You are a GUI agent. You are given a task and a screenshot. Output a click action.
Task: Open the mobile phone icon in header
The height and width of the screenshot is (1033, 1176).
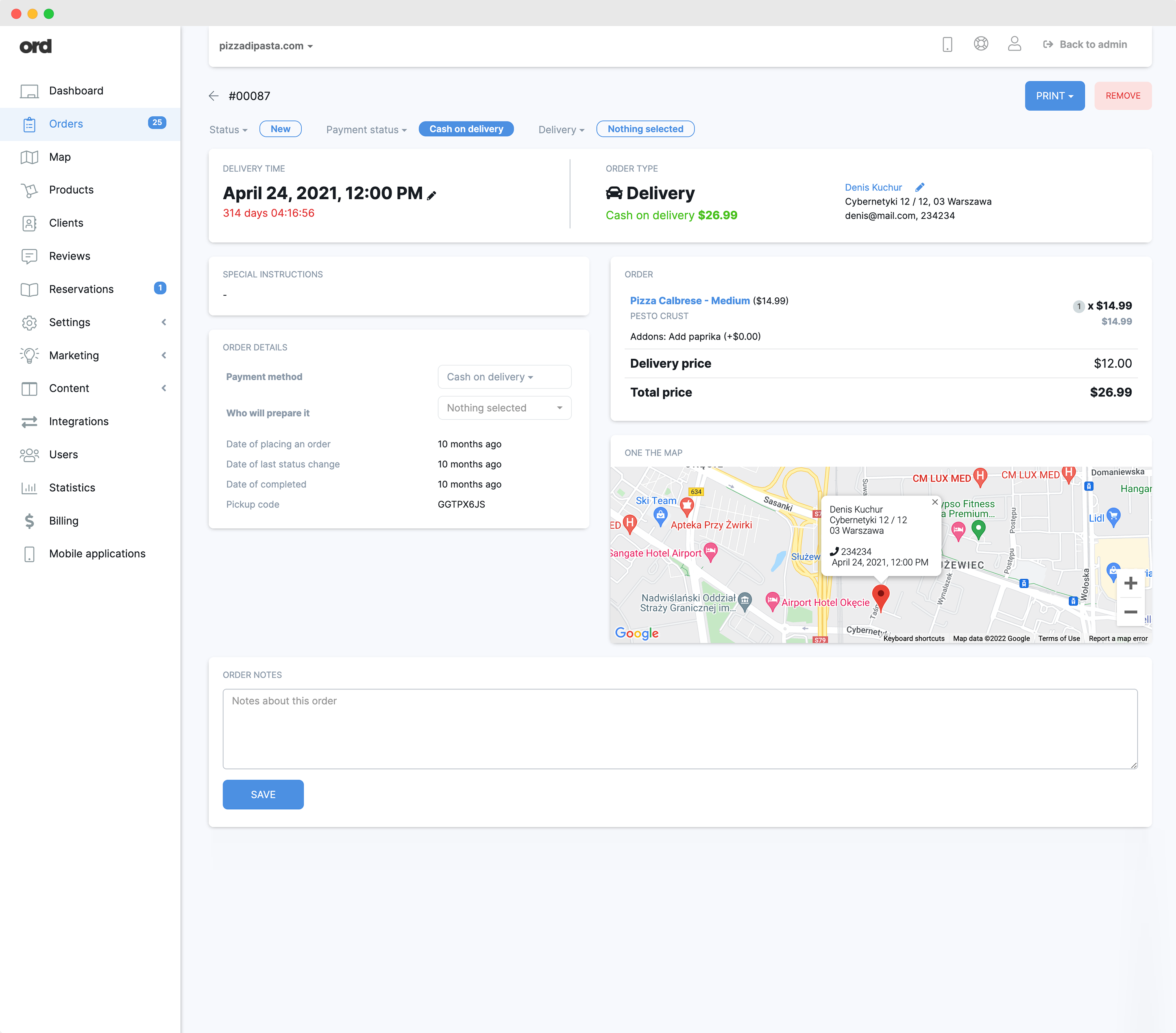tap(947, 44)
